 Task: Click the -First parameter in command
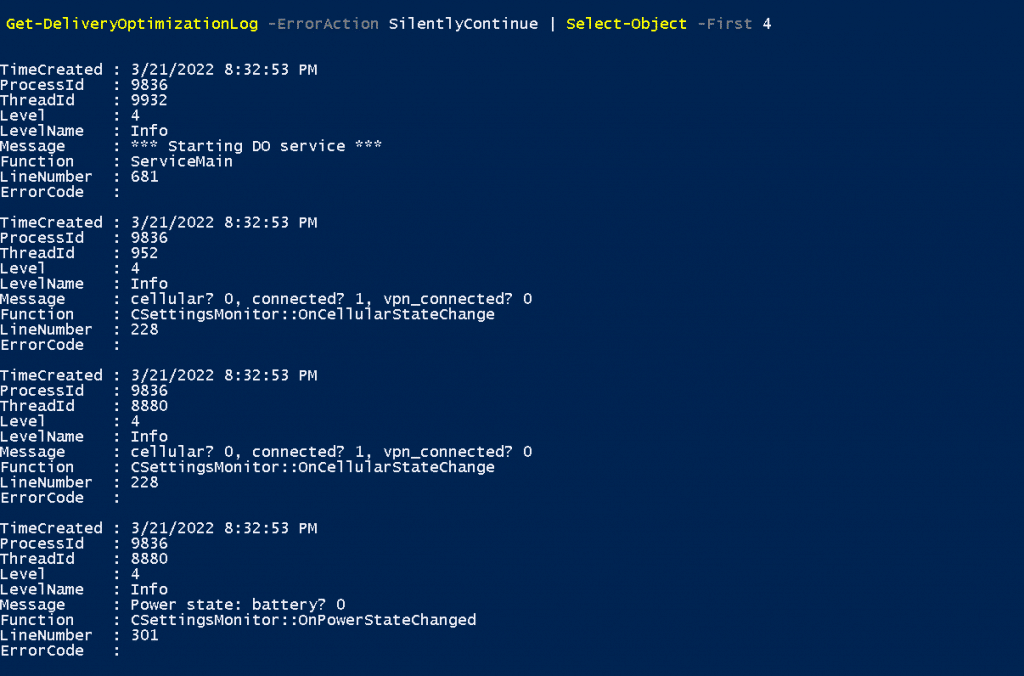pyautogui.click(x=725, y=24)
